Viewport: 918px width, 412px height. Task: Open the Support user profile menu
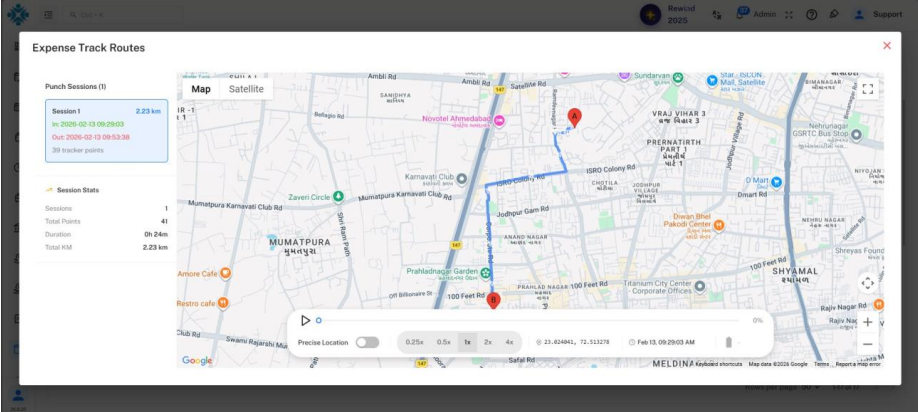click(x=877, y=15)
